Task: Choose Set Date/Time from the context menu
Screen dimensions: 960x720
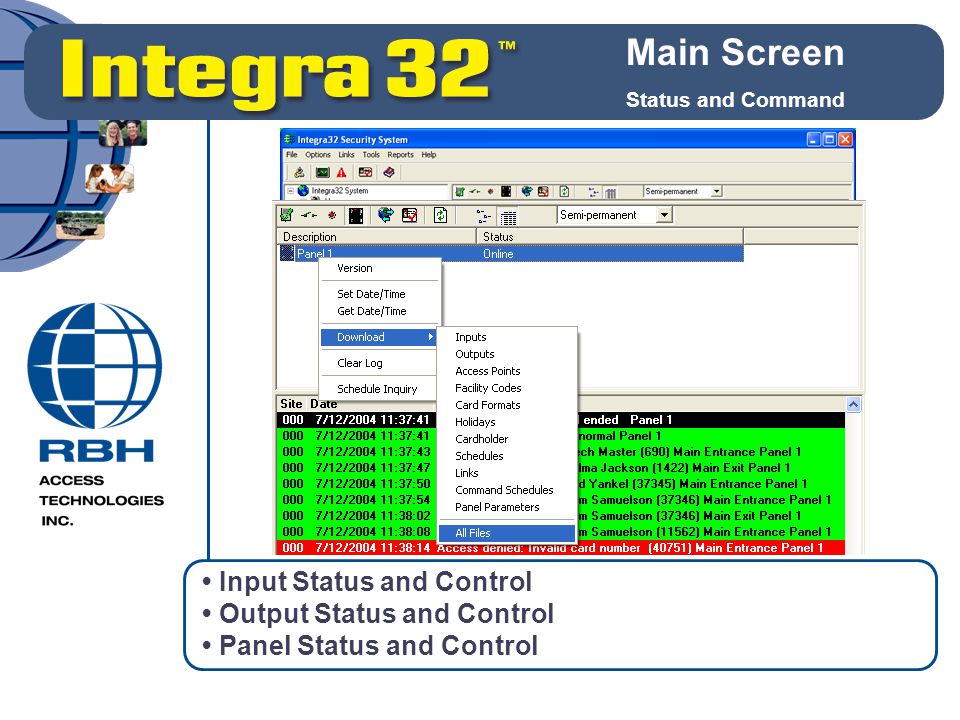Action: 378,294
